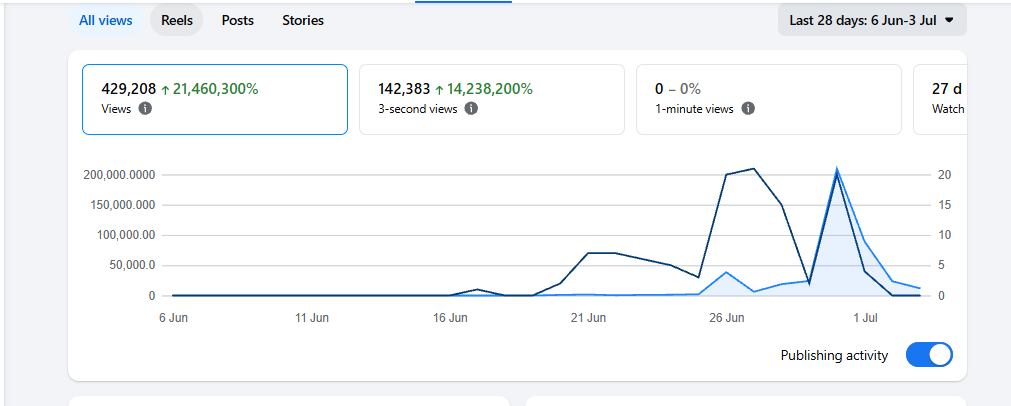Click the 1 Jul label on the chart axis

coord(865,318)
